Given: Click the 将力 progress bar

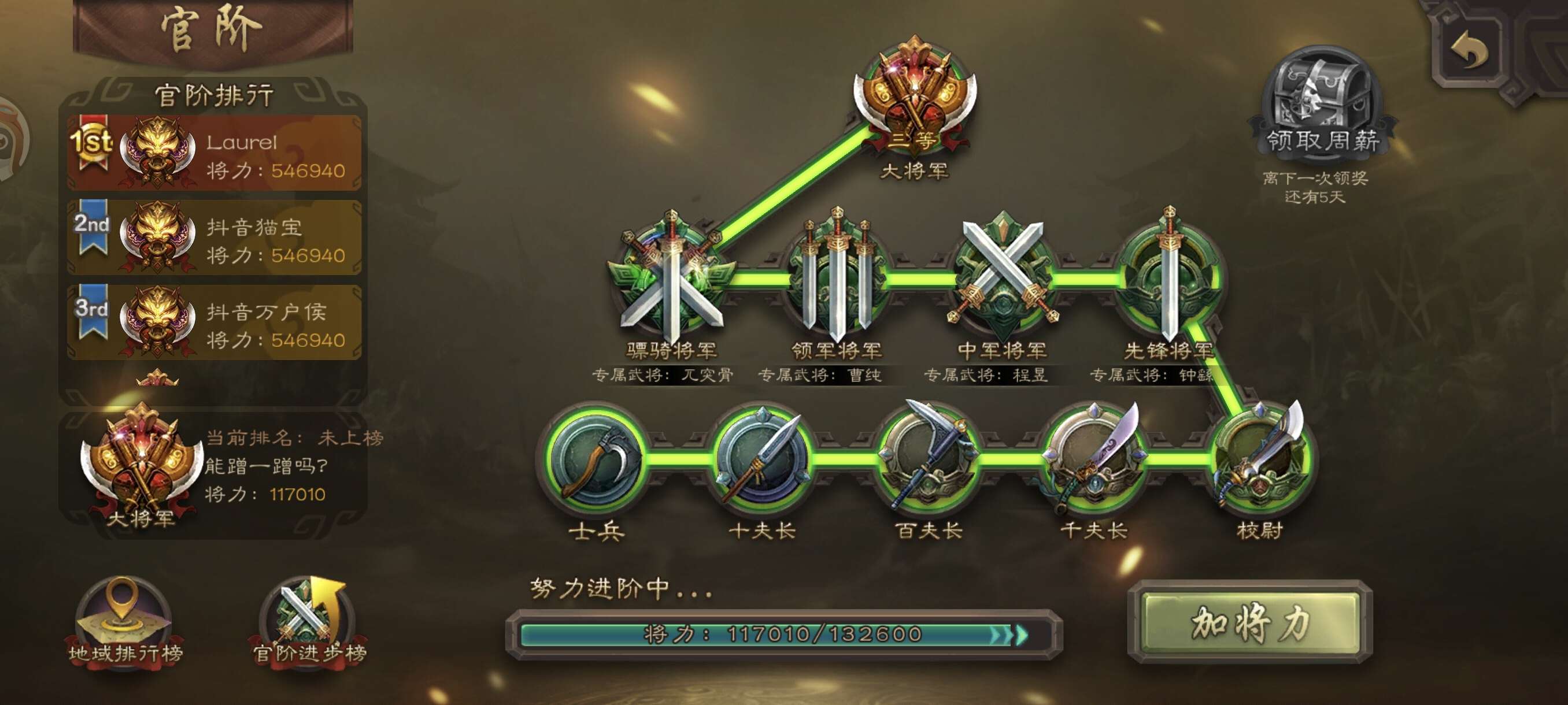Looking at the screenshot, I should [x=784, y=634].
